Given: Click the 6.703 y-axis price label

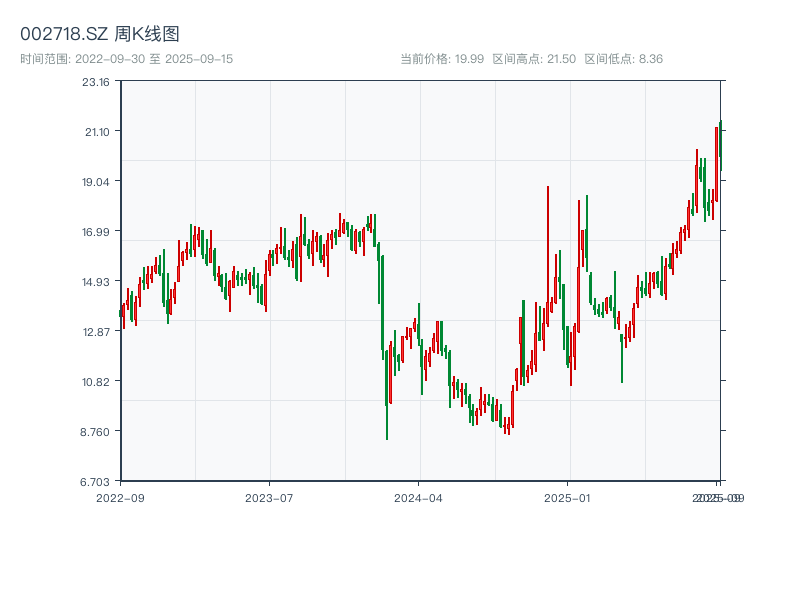Looking at the screenshot, I should click(96, 481).
